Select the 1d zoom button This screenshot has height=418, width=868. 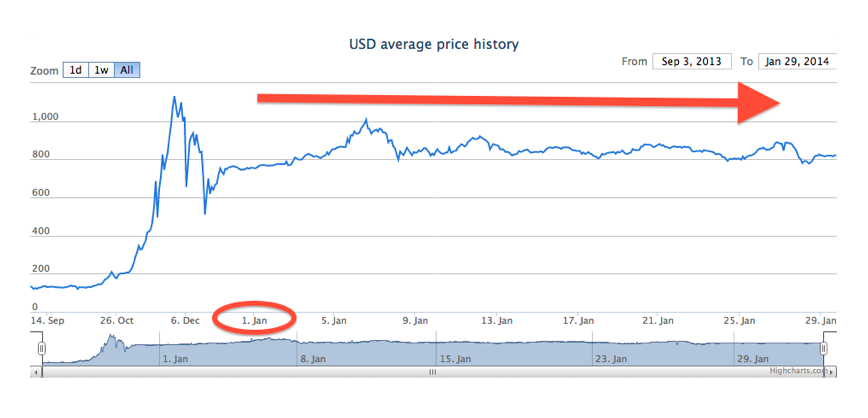pyautogui.click(x=76, y=70)
